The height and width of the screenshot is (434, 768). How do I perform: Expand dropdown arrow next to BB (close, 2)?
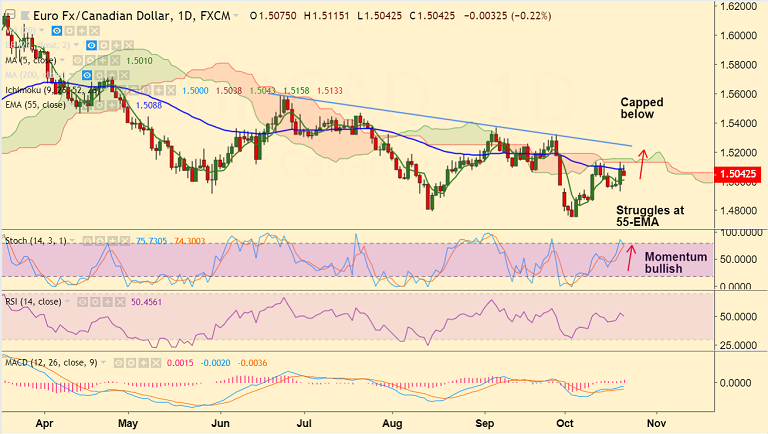pos(76,46)
